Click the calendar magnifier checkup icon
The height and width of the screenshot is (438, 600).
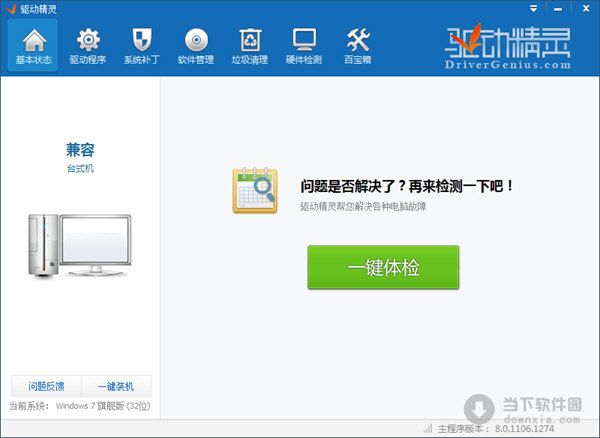255,190
